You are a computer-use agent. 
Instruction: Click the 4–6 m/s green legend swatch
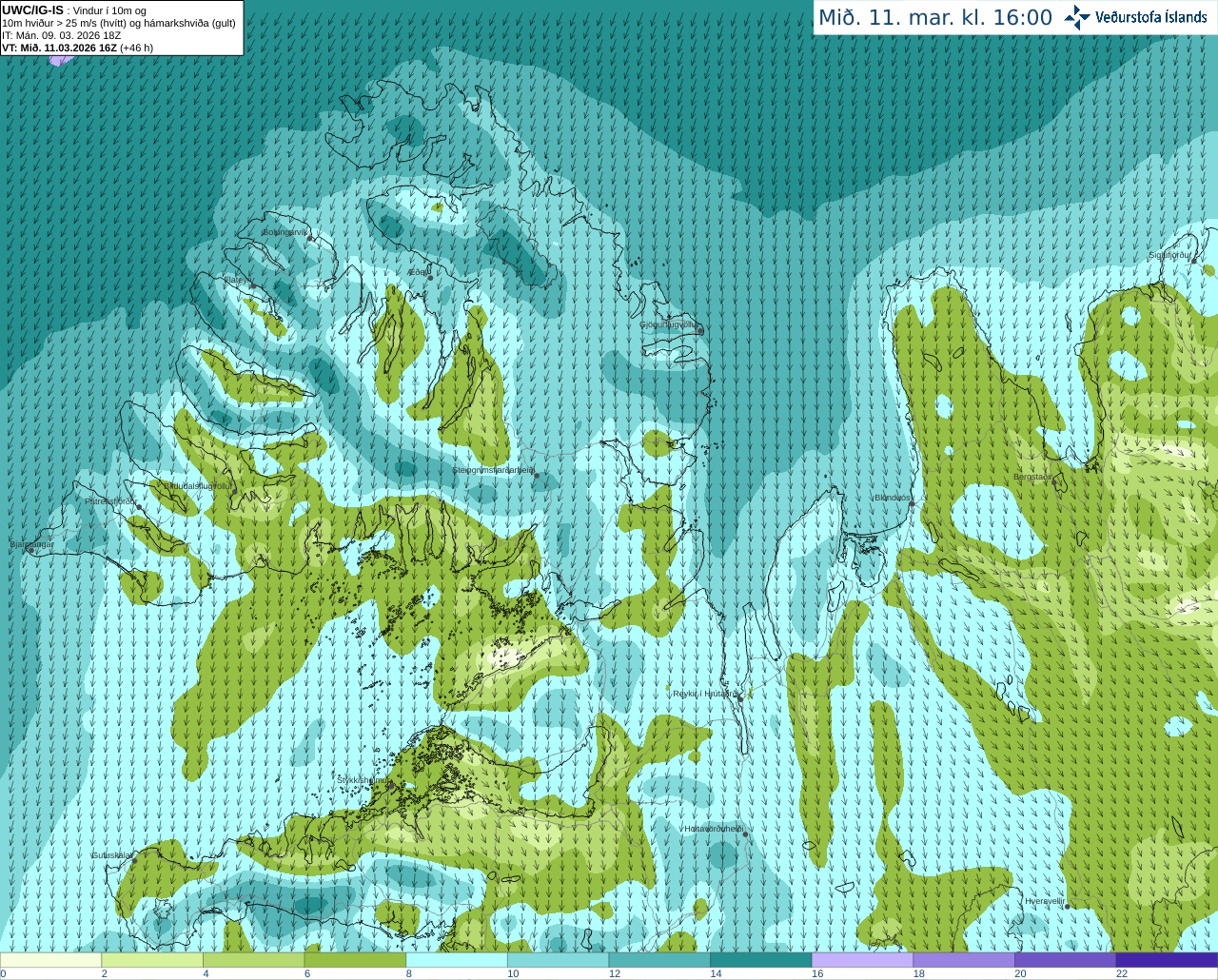pos(253,960)
